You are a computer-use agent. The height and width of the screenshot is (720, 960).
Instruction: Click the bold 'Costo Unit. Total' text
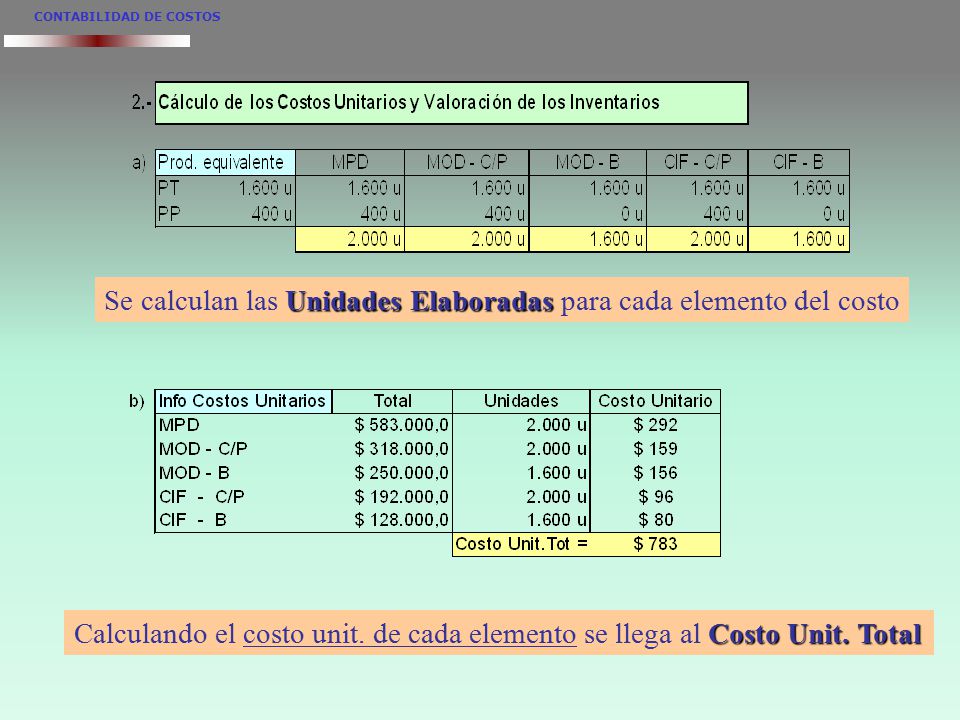click(x=815, y=634)
